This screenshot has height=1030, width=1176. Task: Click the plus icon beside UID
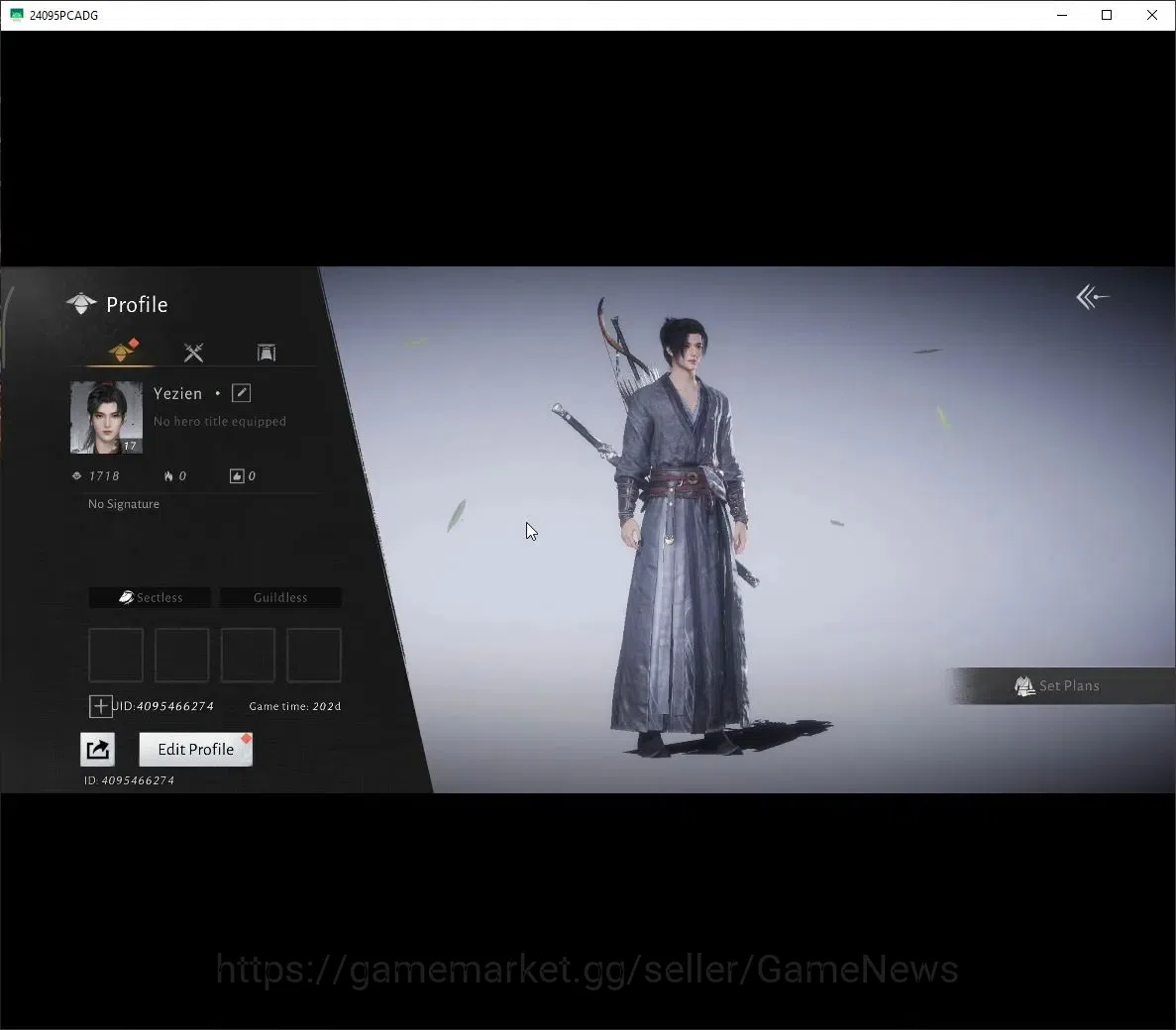(100, 706)
